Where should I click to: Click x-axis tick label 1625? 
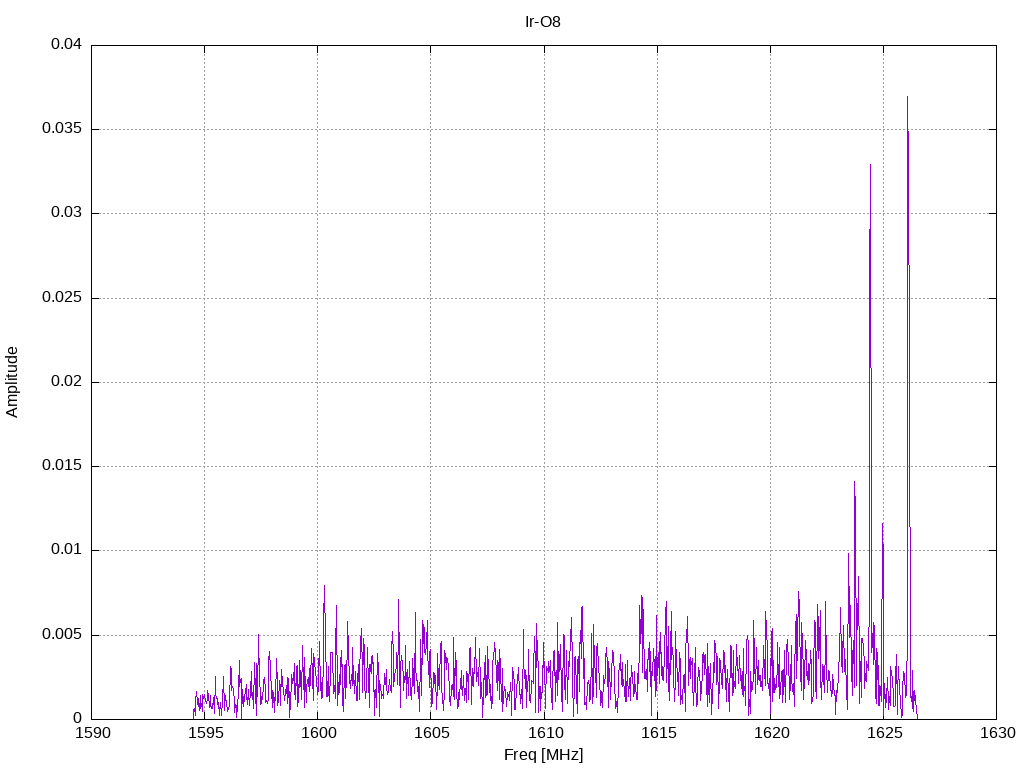[884, 733]
